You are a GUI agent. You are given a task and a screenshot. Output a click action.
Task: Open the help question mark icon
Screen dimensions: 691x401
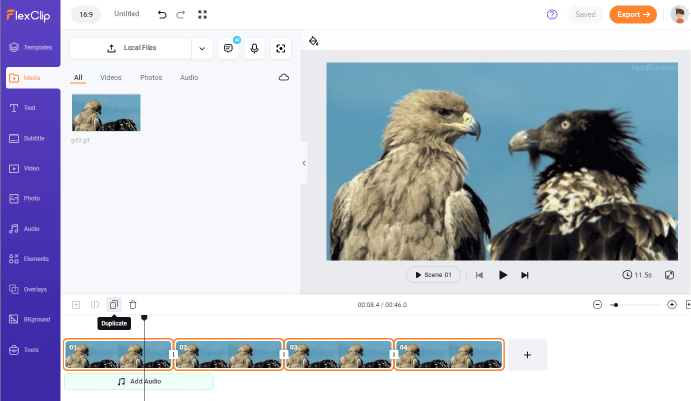click(552, 15)
